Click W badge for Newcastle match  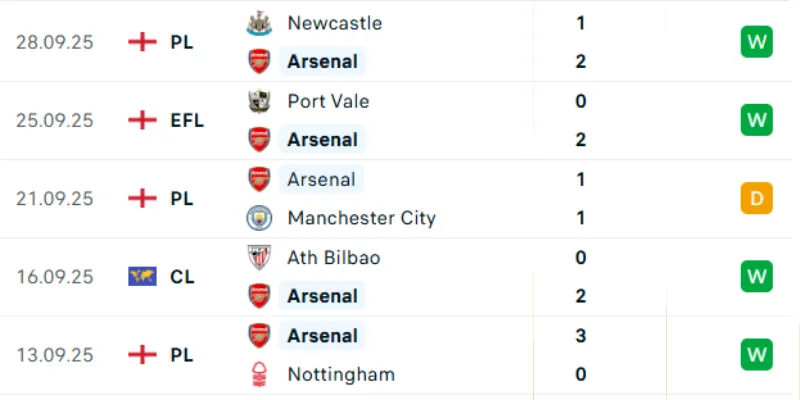click(756, 42)
